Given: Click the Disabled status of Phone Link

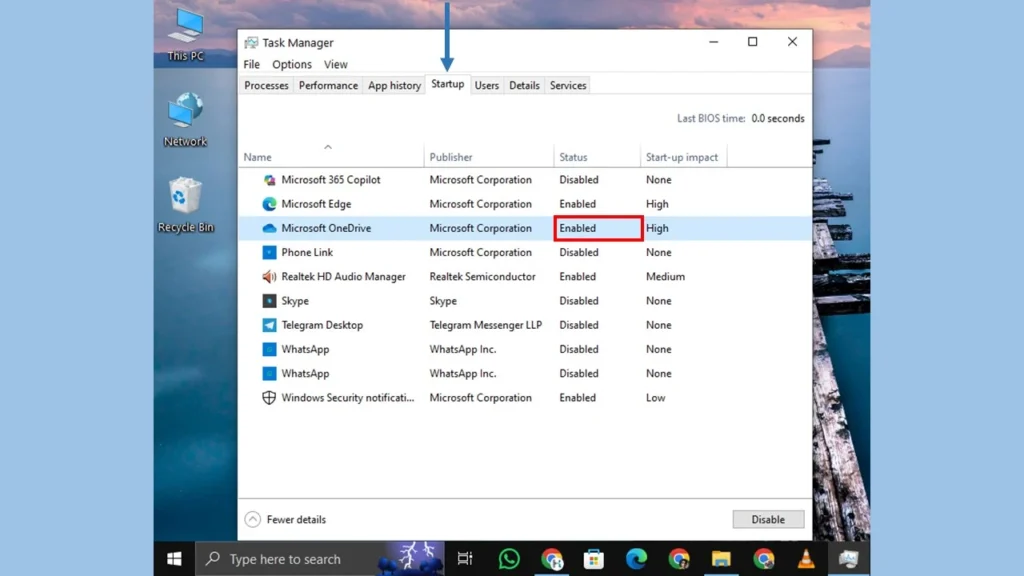Looking at the screenshot, I should [x=579, y=252].
